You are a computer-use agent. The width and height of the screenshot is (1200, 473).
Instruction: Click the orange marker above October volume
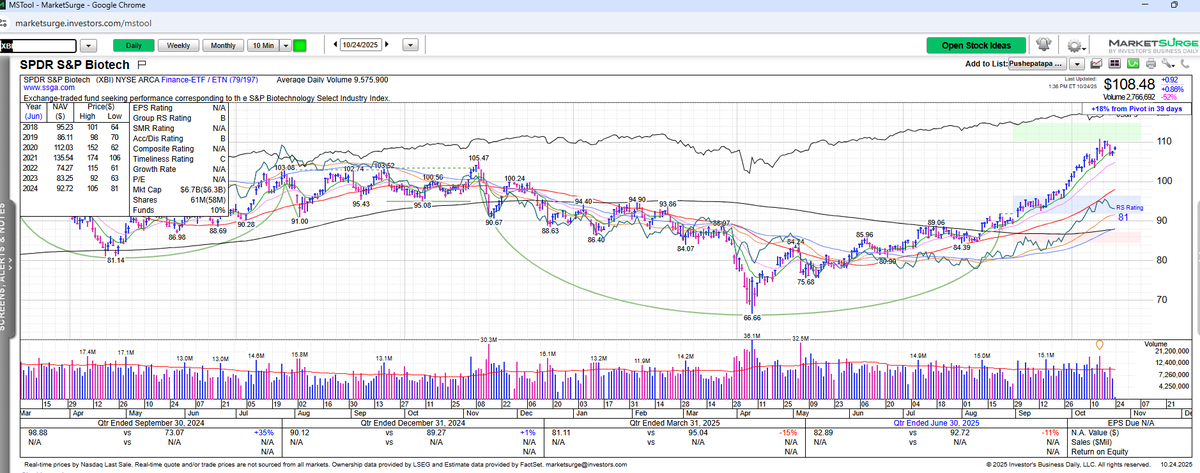coord(1102,343)
